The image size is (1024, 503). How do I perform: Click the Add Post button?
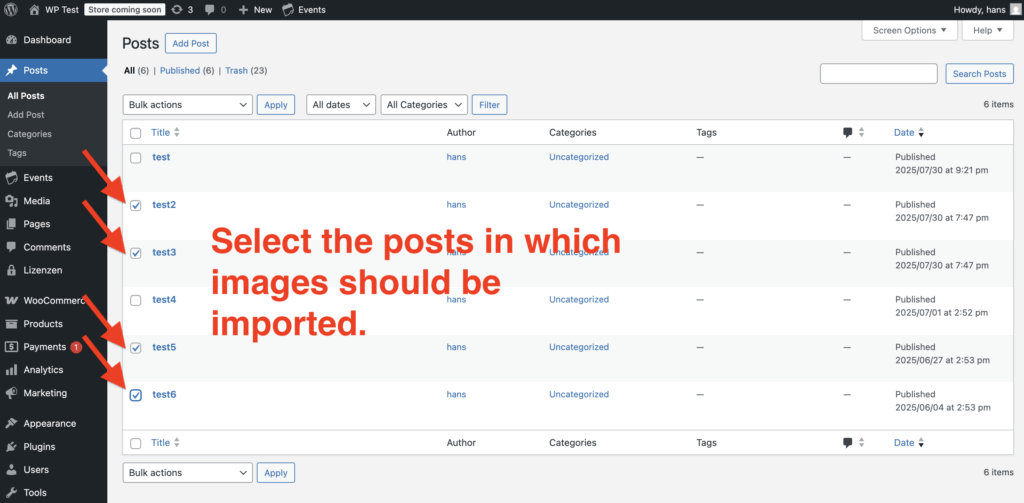click(x=191, y=44)
